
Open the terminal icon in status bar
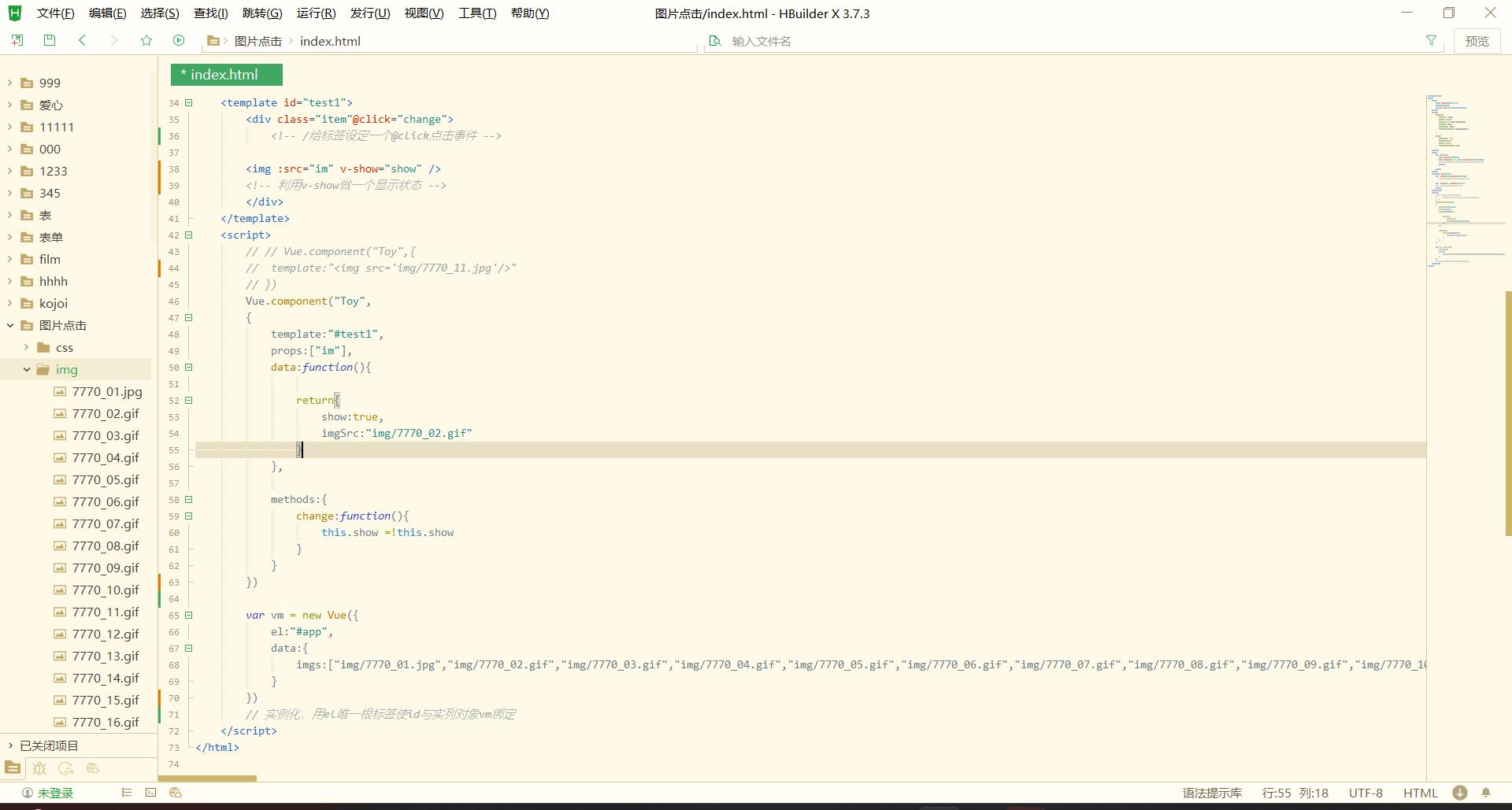point(151,793)
